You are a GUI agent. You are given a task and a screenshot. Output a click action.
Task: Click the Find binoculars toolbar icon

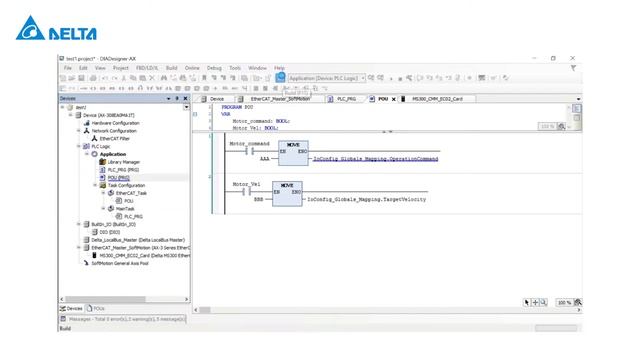(x=164, y=78)
